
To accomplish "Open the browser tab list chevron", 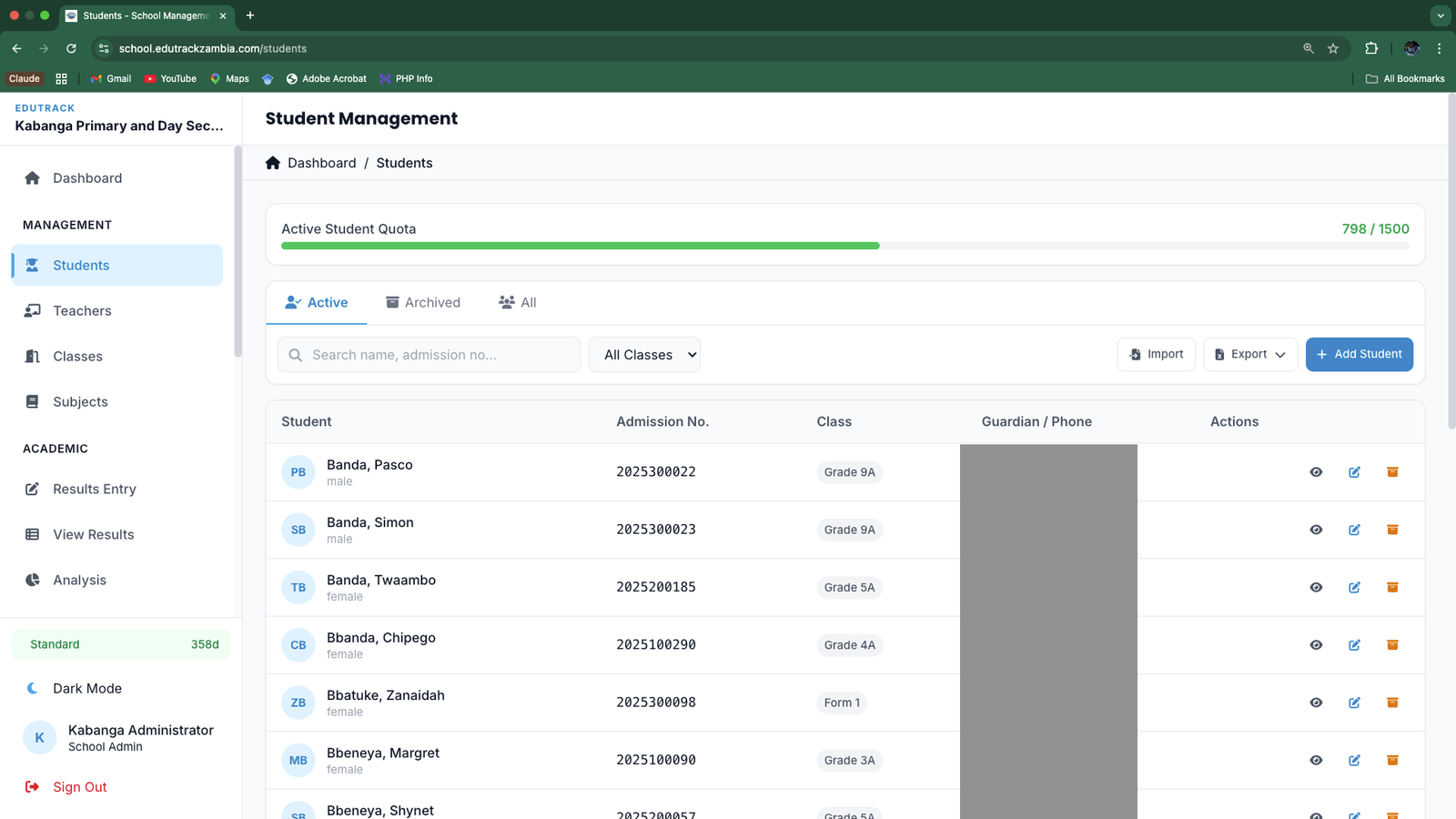I will [1440, 15].
